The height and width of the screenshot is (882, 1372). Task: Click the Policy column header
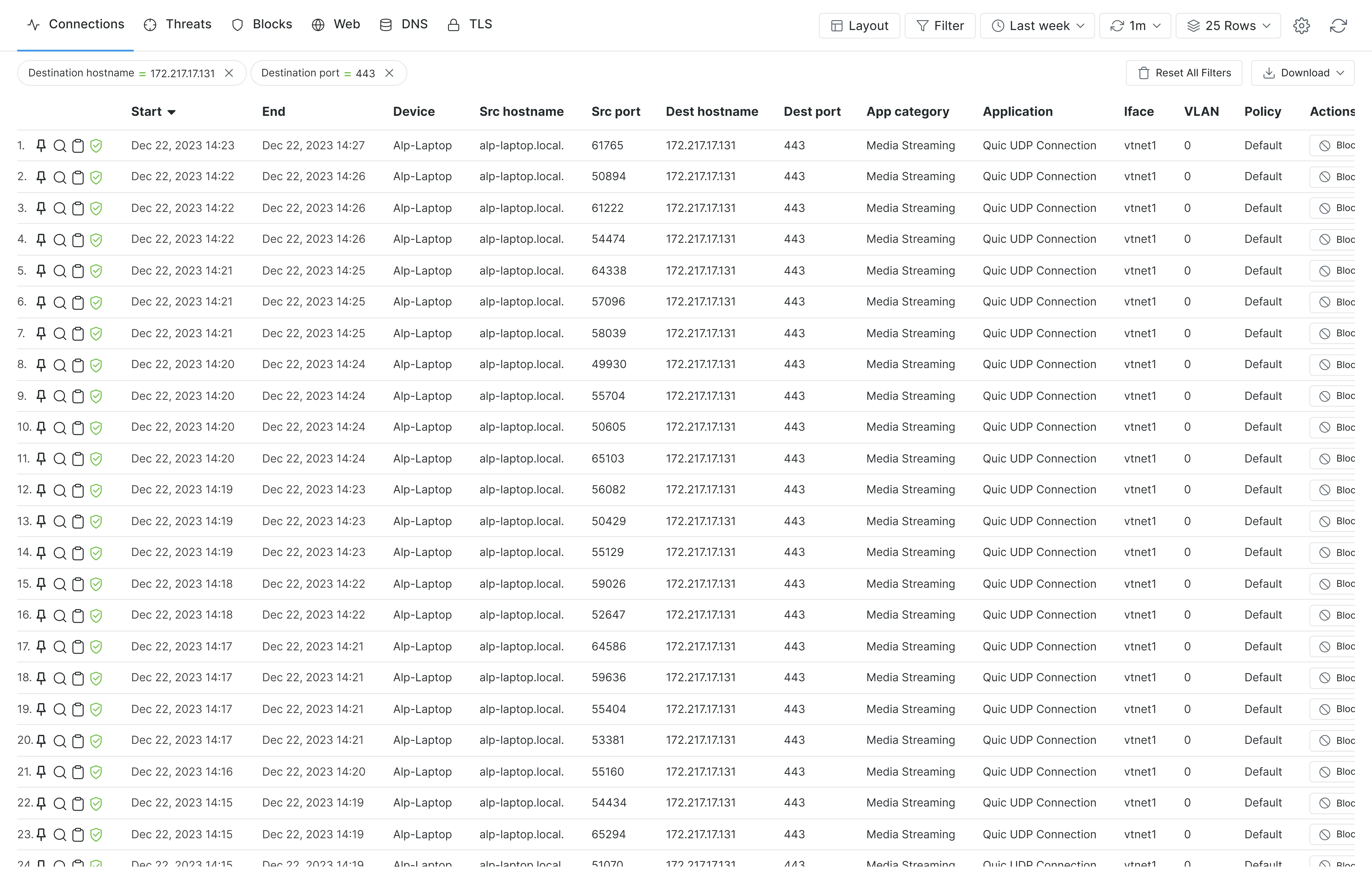click(1263, 112)
